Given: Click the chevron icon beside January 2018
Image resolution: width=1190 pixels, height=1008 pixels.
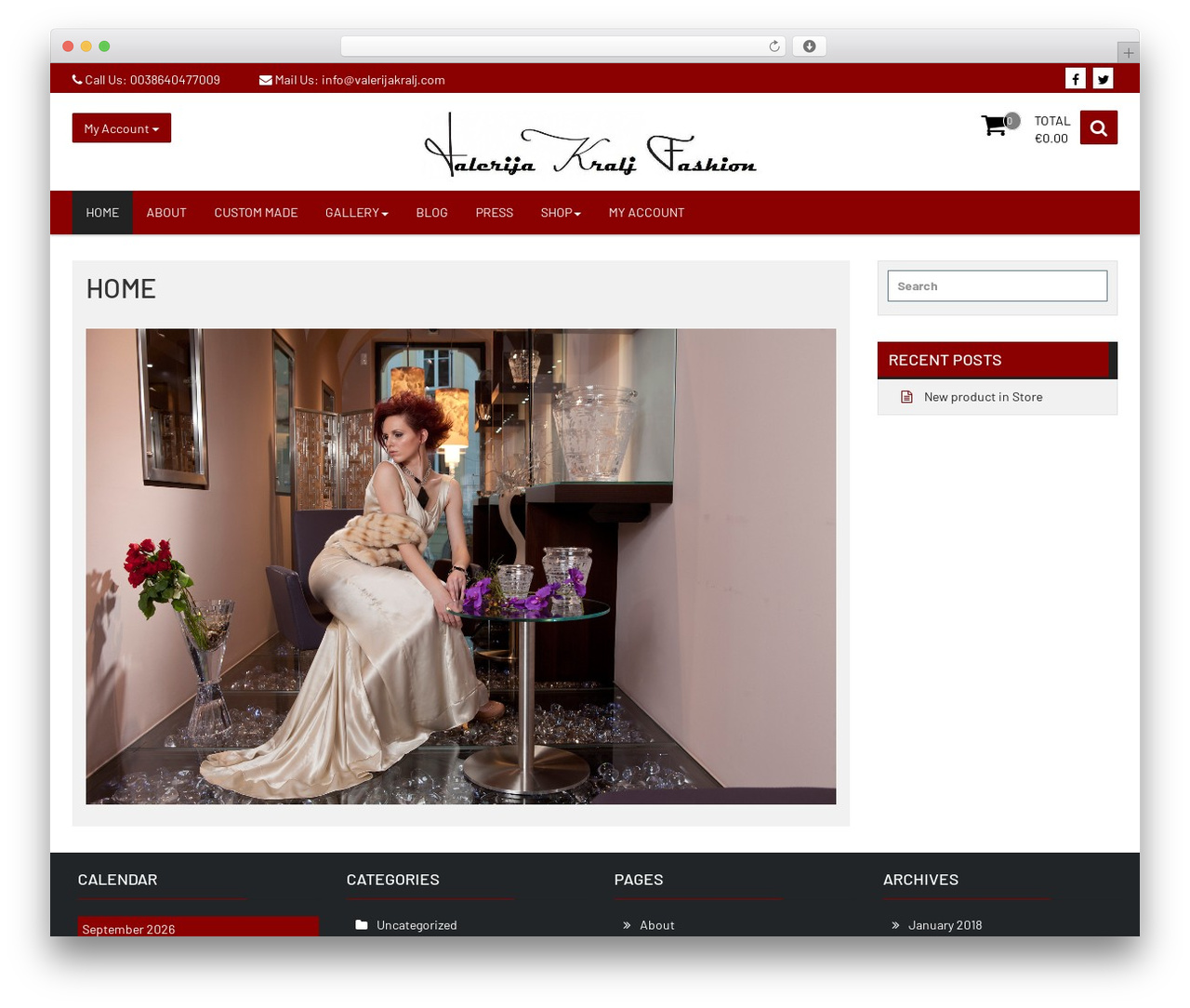Looking at the screenshot, I should [896, 925].
